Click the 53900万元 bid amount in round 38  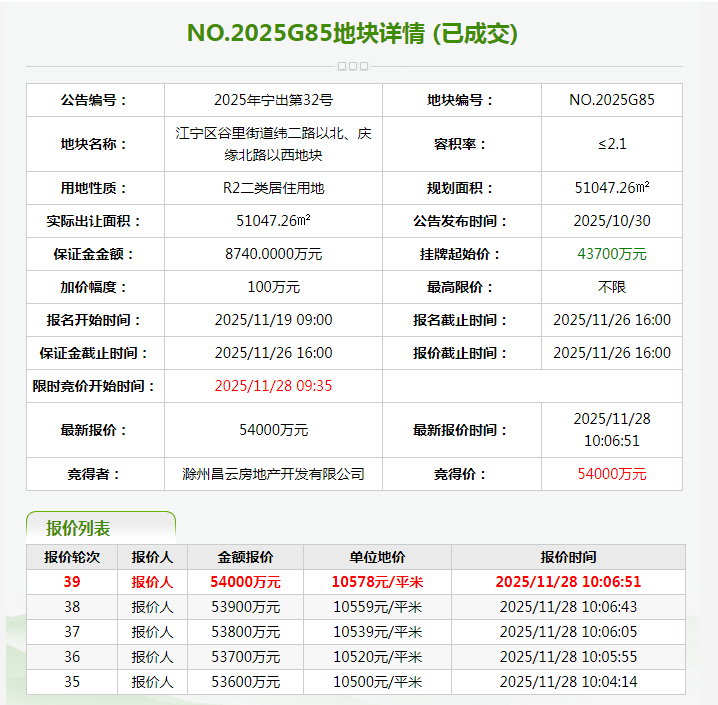point(246,607)
